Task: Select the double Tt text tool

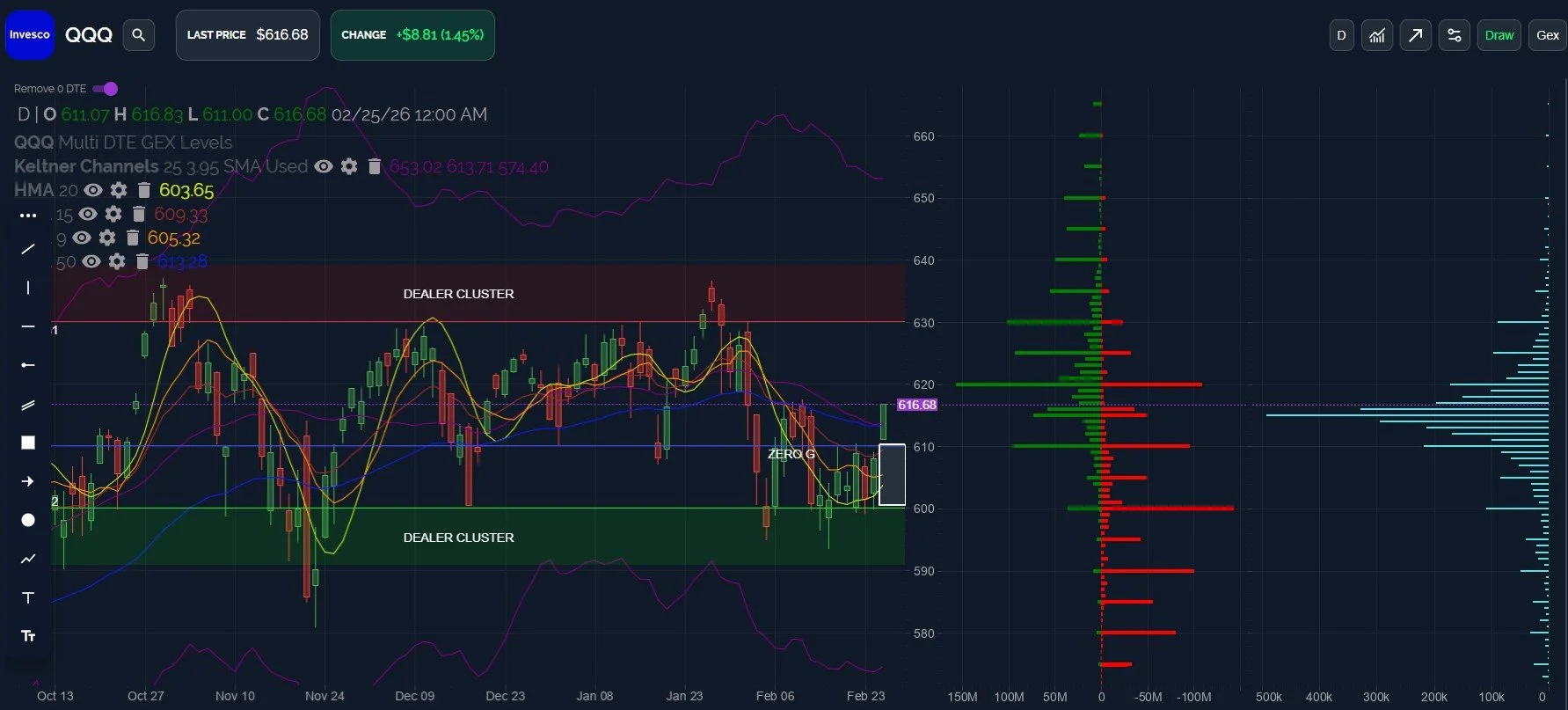Action: click(28, 636)
